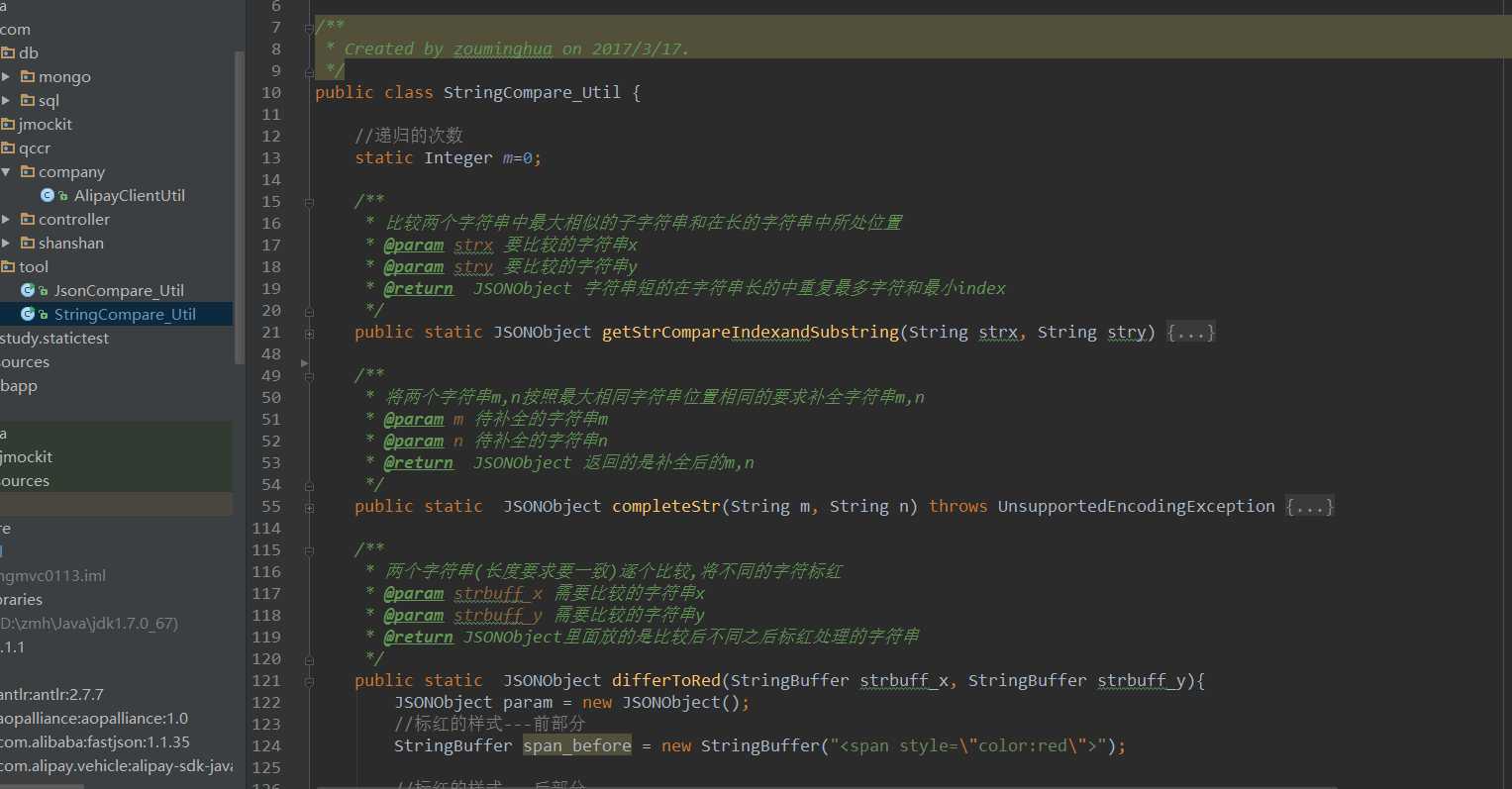Click the tool folder icon
1512x789 pixels.
[x=8, y=266]
